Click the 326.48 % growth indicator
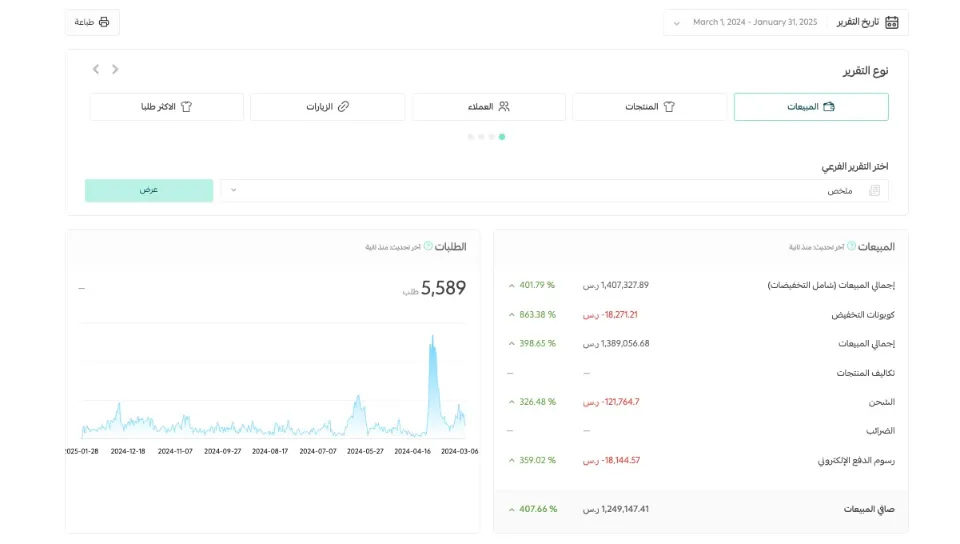This screenshot has height=544, width=960. (x=532, y=402)
